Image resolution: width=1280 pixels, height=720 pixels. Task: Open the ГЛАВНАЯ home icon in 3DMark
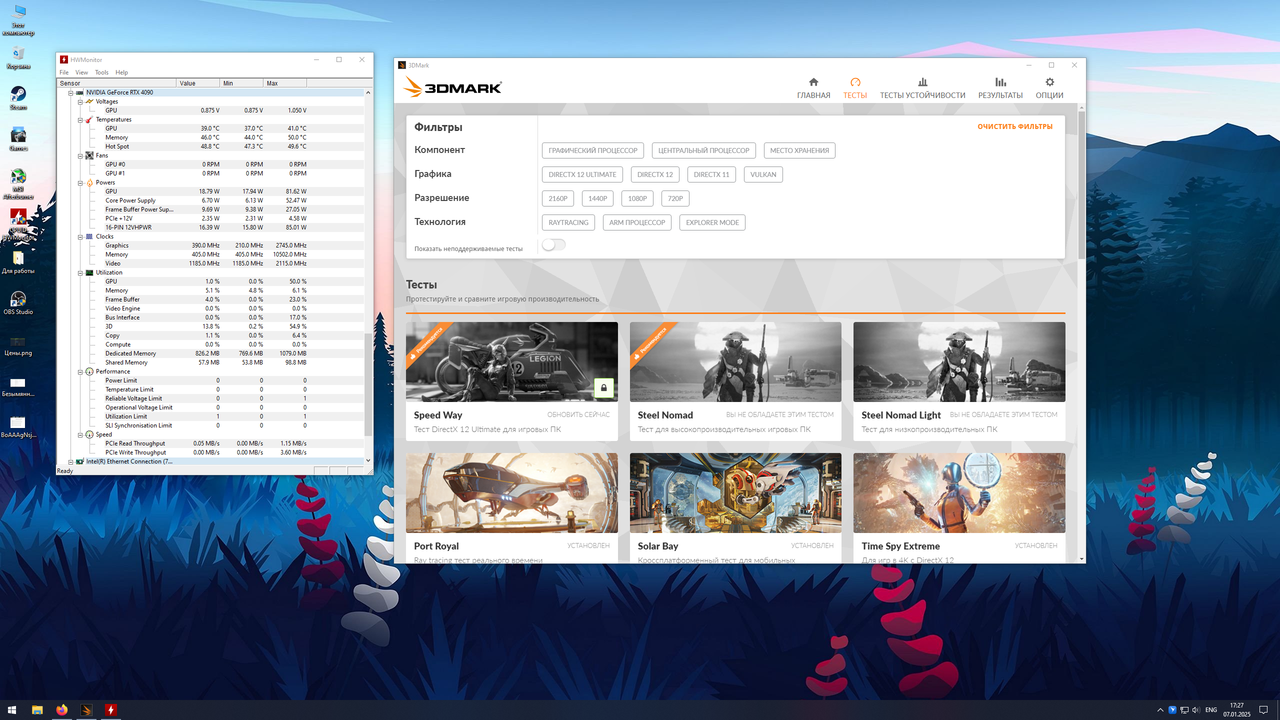click(x=813, y=88)
